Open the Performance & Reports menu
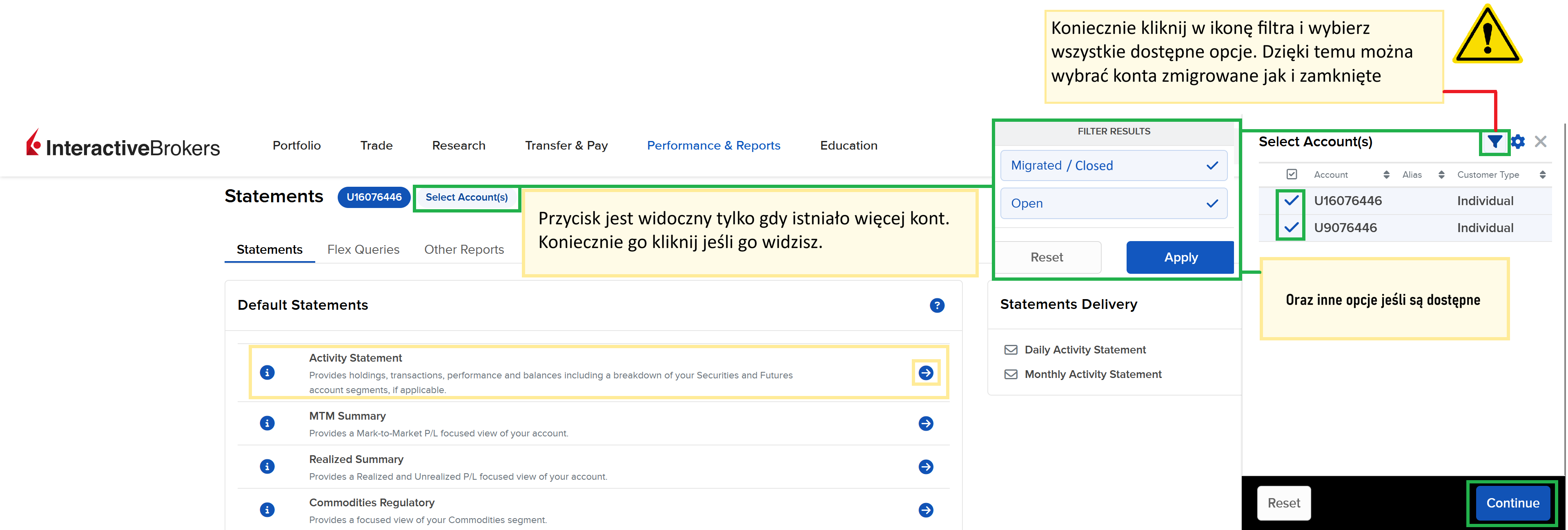Image resolution: width=1568 pixels, height=530 pixels. (x=713, y=145)
